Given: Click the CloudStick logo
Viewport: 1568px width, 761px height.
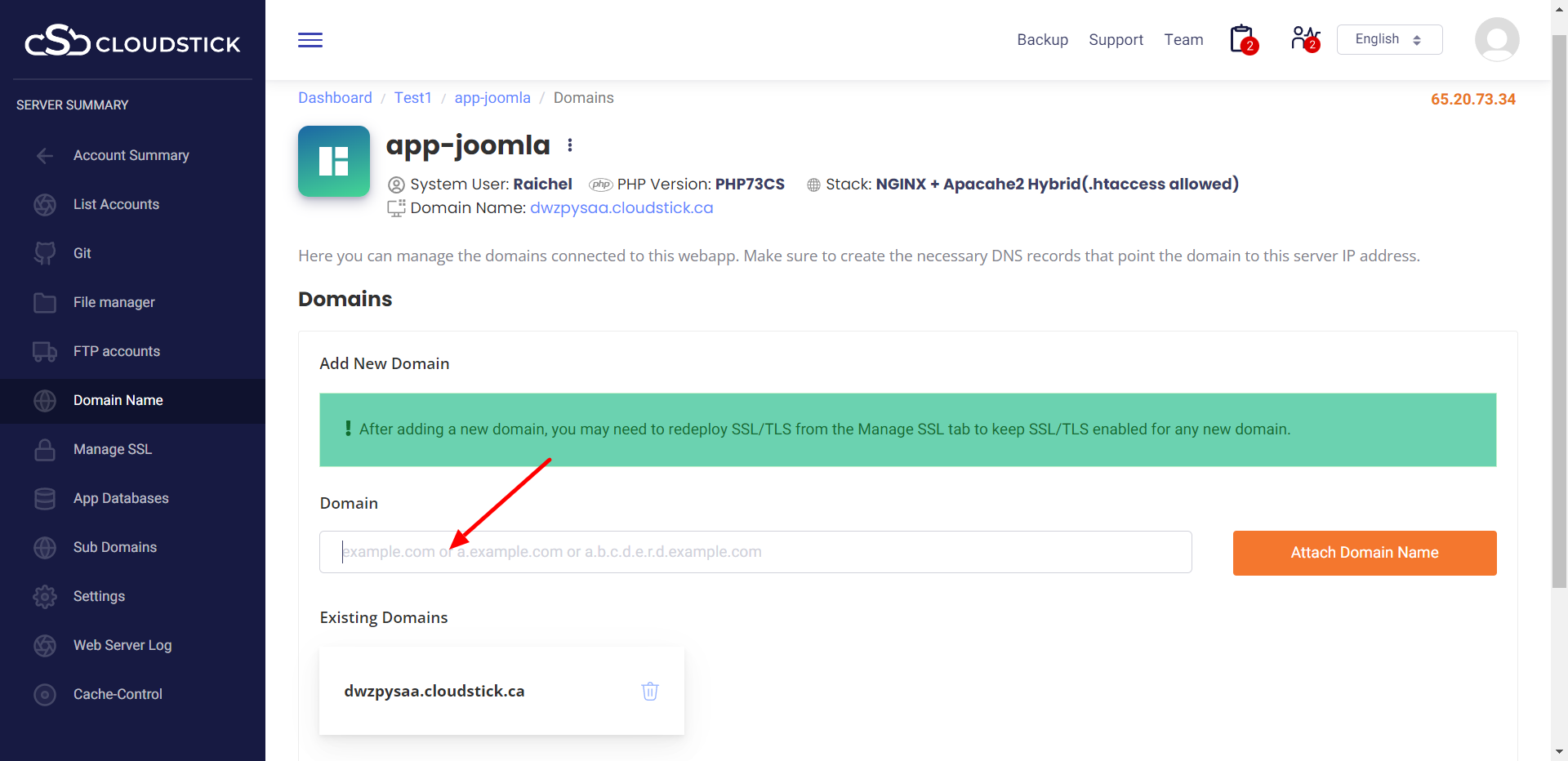Looking at the screenshot, I should coord(132,41).
